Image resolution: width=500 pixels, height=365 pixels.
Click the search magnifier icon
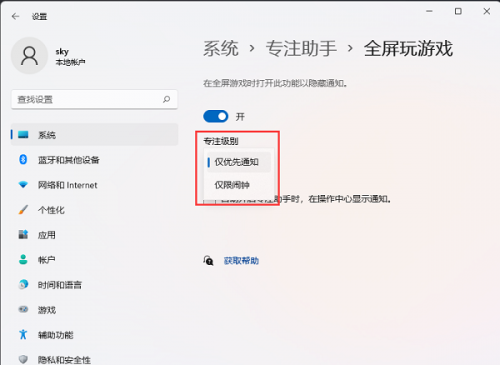(x=166, y=99)
